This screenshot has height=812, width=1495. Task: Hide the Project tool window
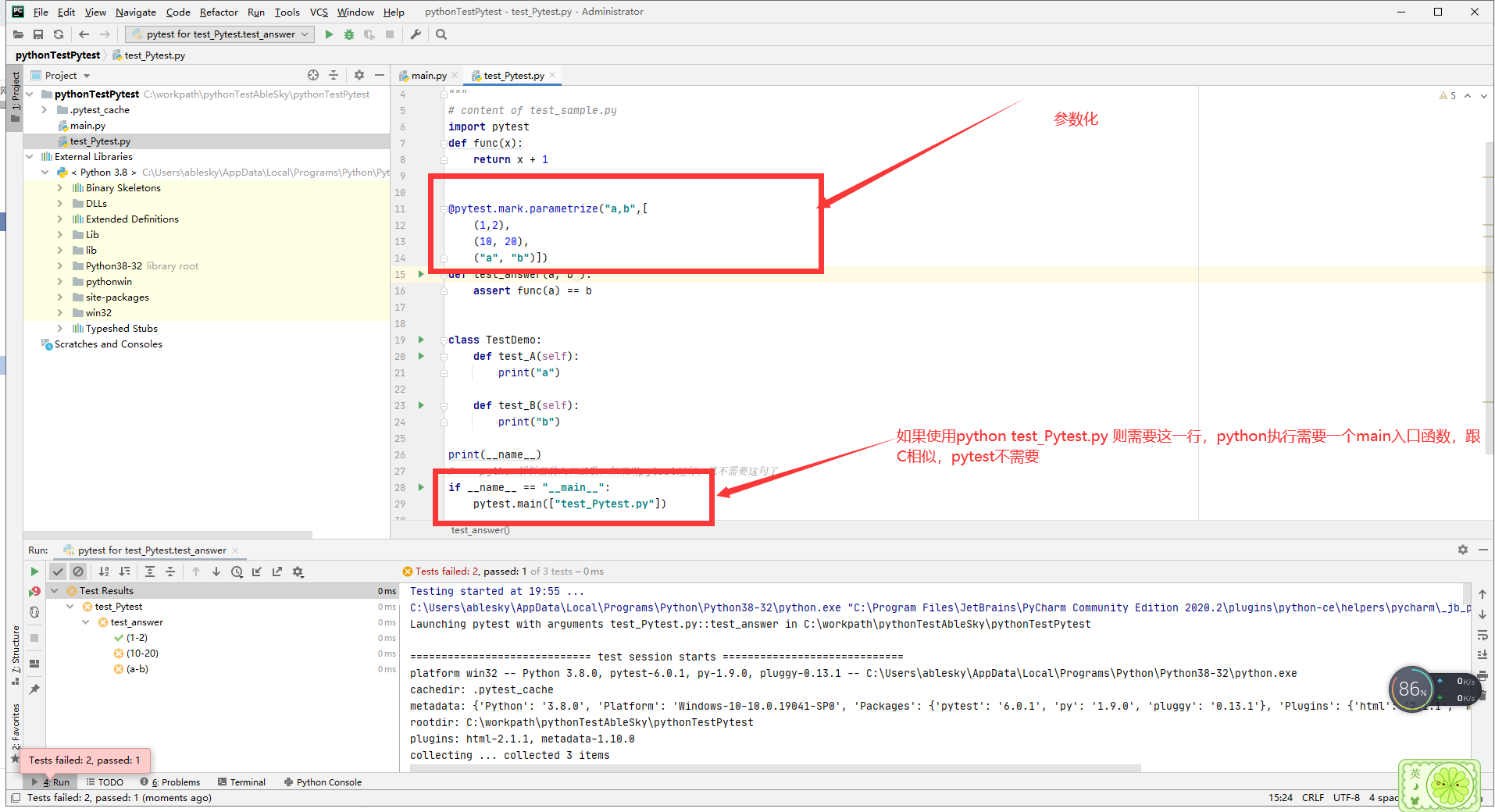380,75
